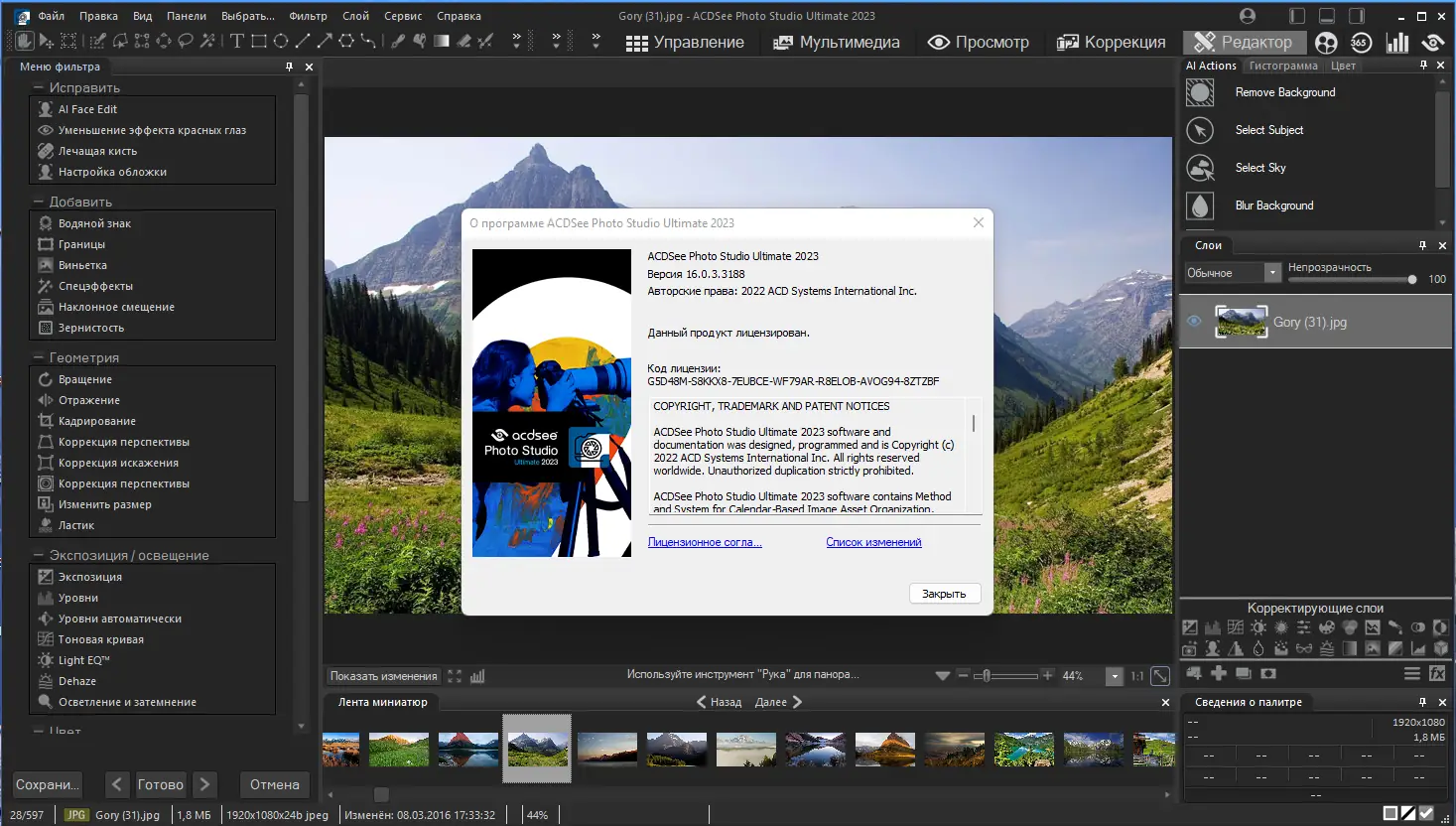Open the user account profile icon
The image size is (1456, 826).
tap(1248, 16)
